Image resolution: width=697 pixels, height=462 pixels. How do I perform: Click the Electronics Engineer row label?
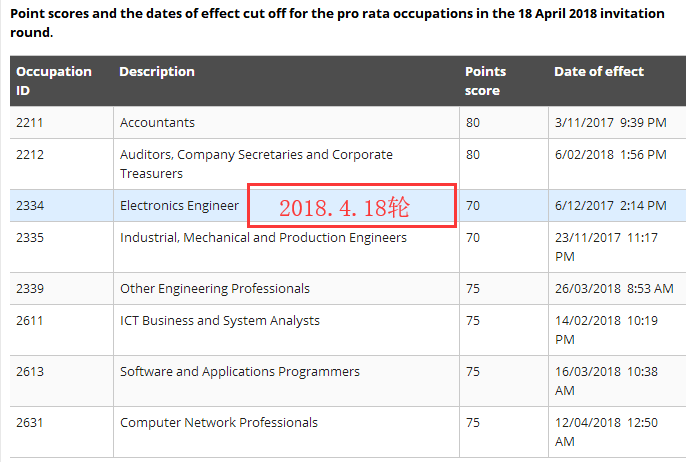click(x=179, y=206)
